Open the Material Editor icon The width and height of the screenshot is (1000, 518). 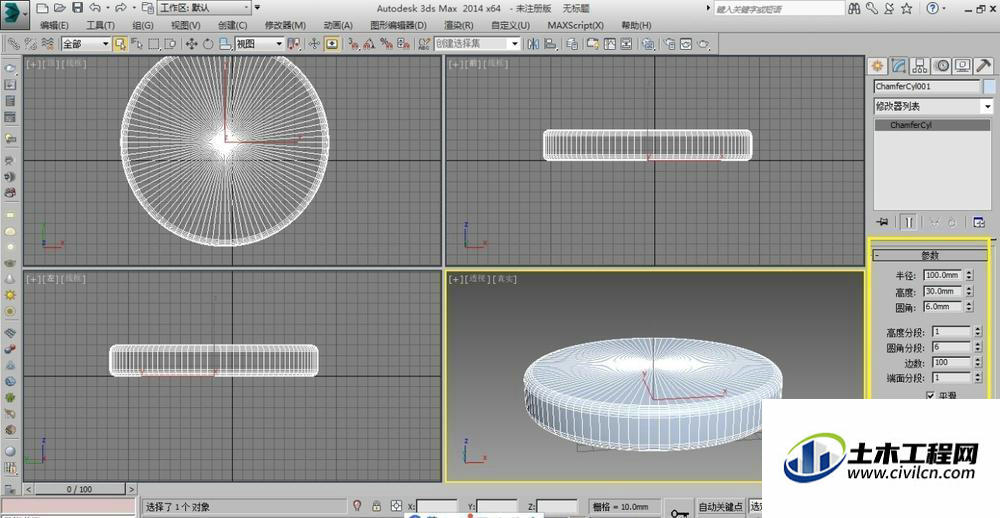point(648,43)
